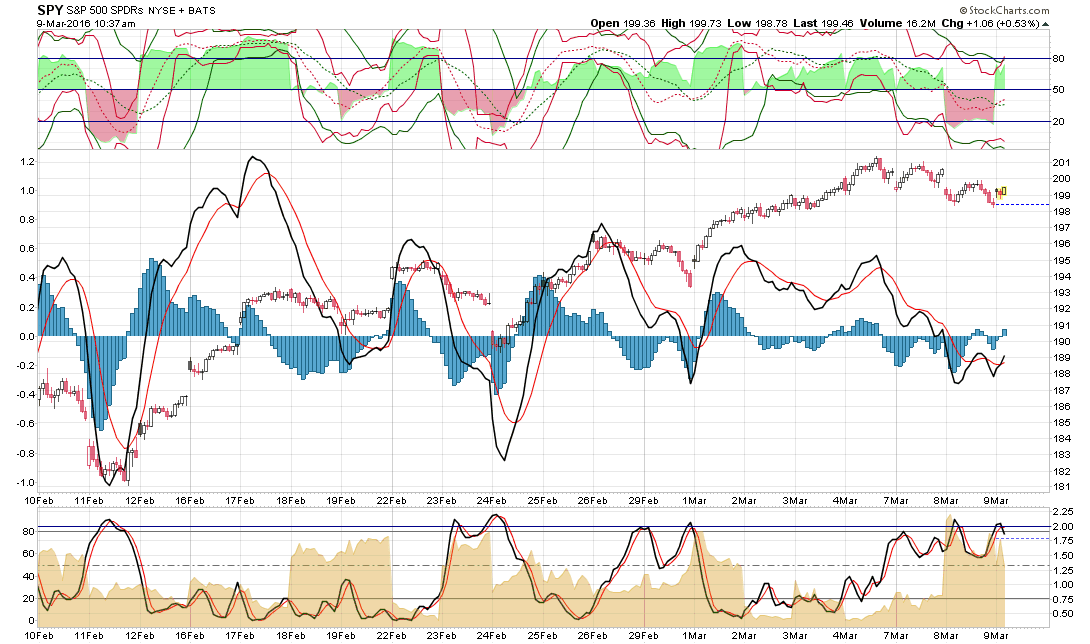Select the timestamp "9-Mar-2016 10:37am"
Screen dimensions: 1090x644
86,23
